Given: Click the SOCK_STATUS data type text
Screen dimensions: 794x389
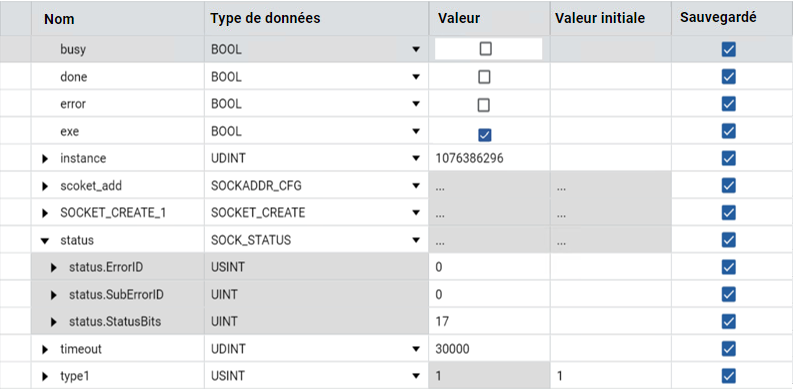Looking at the screenshot, I should [251, 240].
